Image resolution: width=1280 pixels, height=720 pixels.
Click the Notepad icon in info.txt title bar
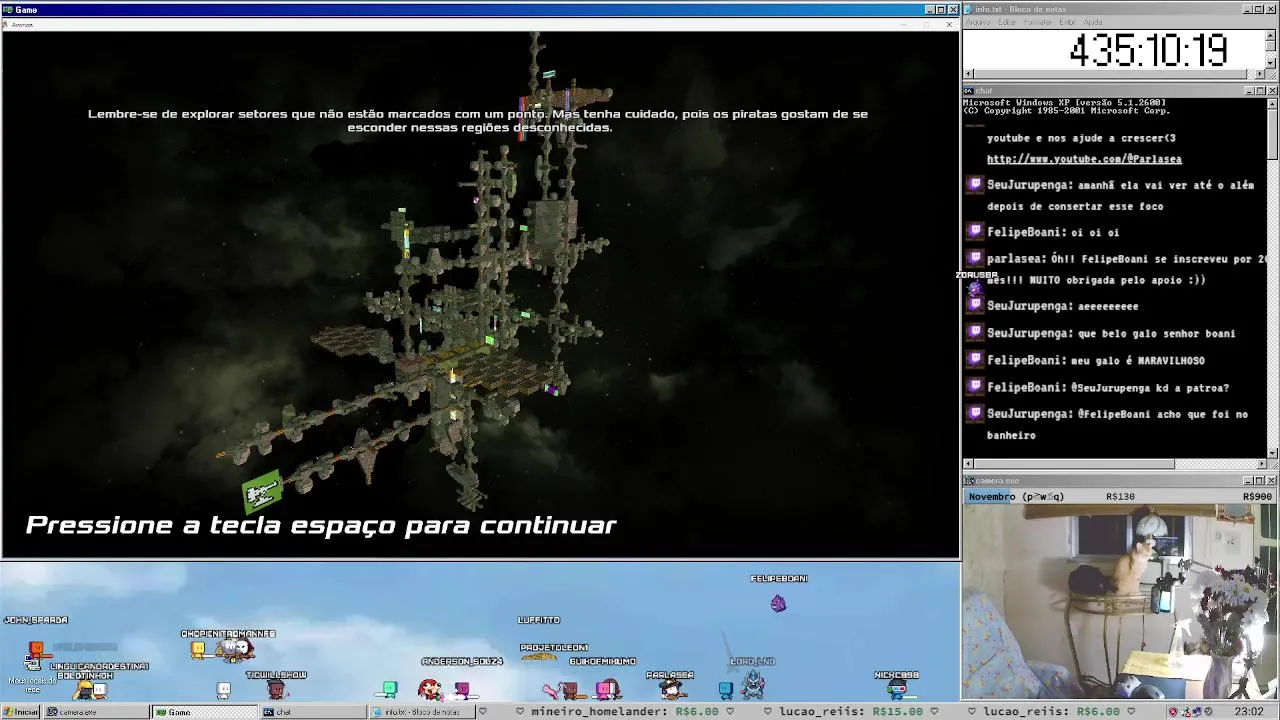tap(969, 9)
